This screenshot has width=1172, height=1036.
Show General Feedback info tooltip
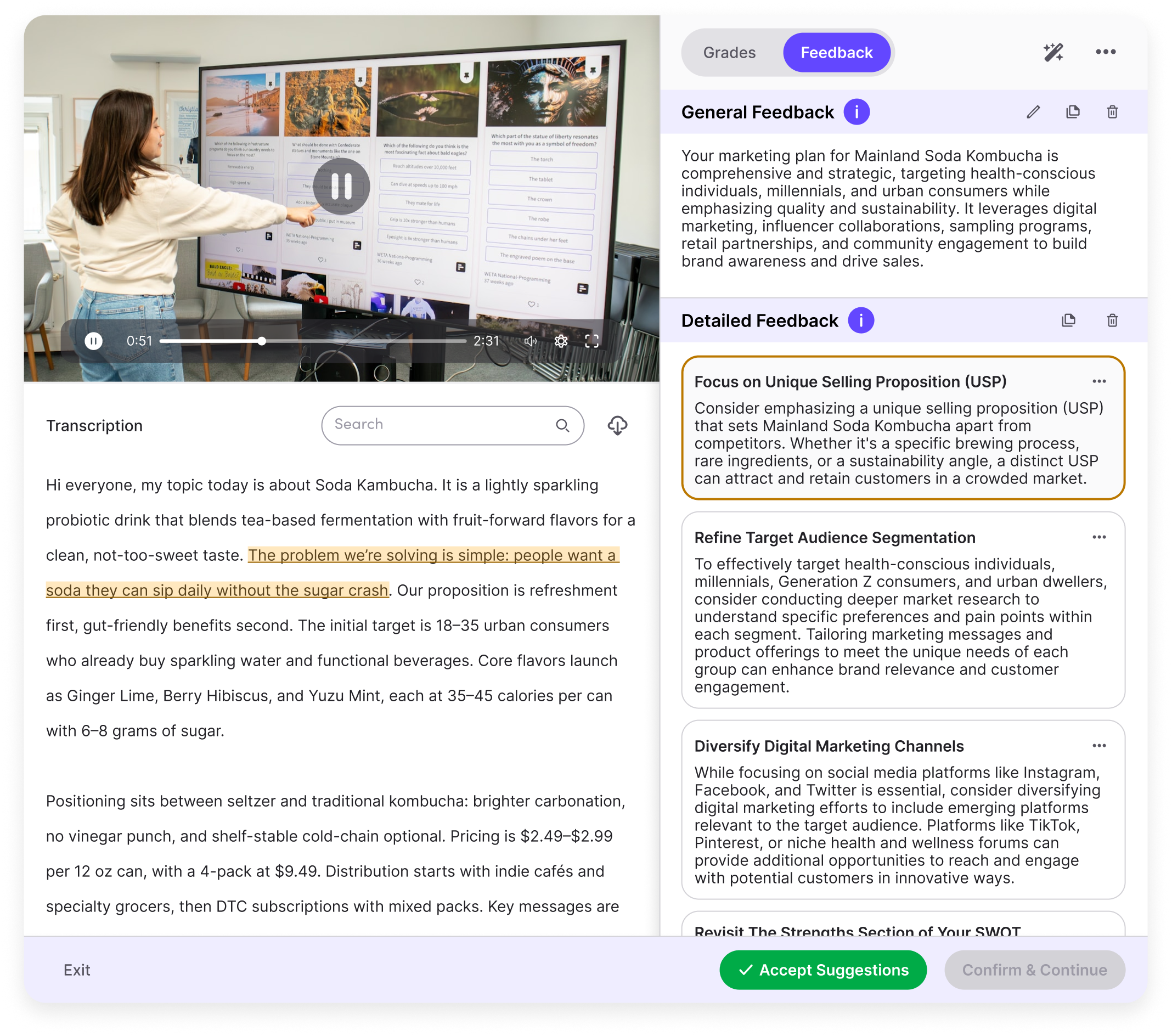tap(856, 112)
